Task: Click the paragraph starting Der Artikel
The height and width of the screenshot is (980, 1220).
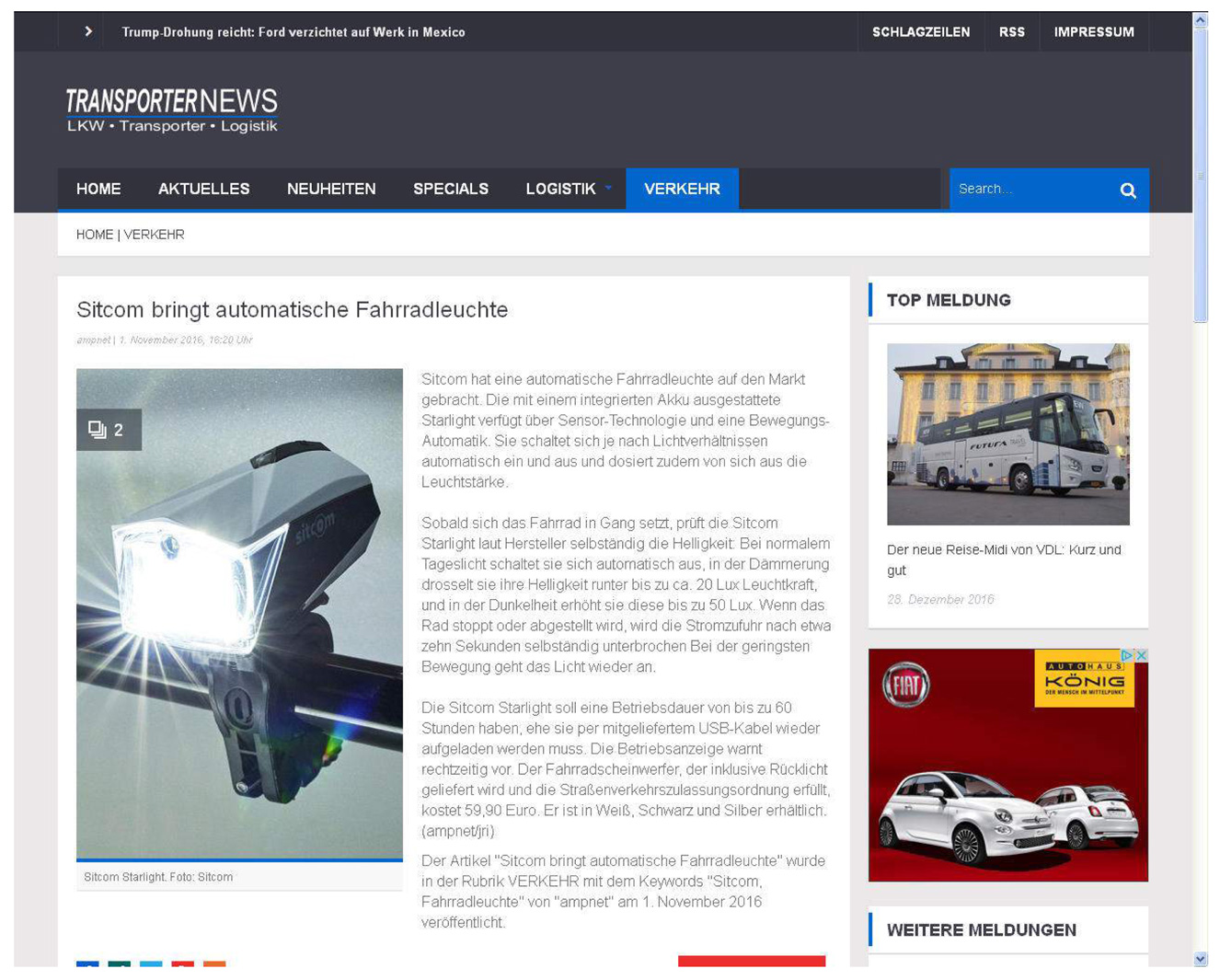Action: pyautogui.click(x=624, y=892)
